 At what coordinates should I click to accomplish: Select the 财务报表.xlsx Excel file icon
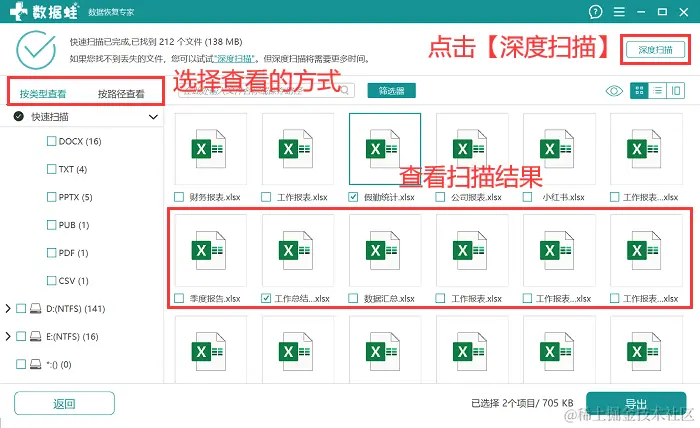click(x=209, y=149)
